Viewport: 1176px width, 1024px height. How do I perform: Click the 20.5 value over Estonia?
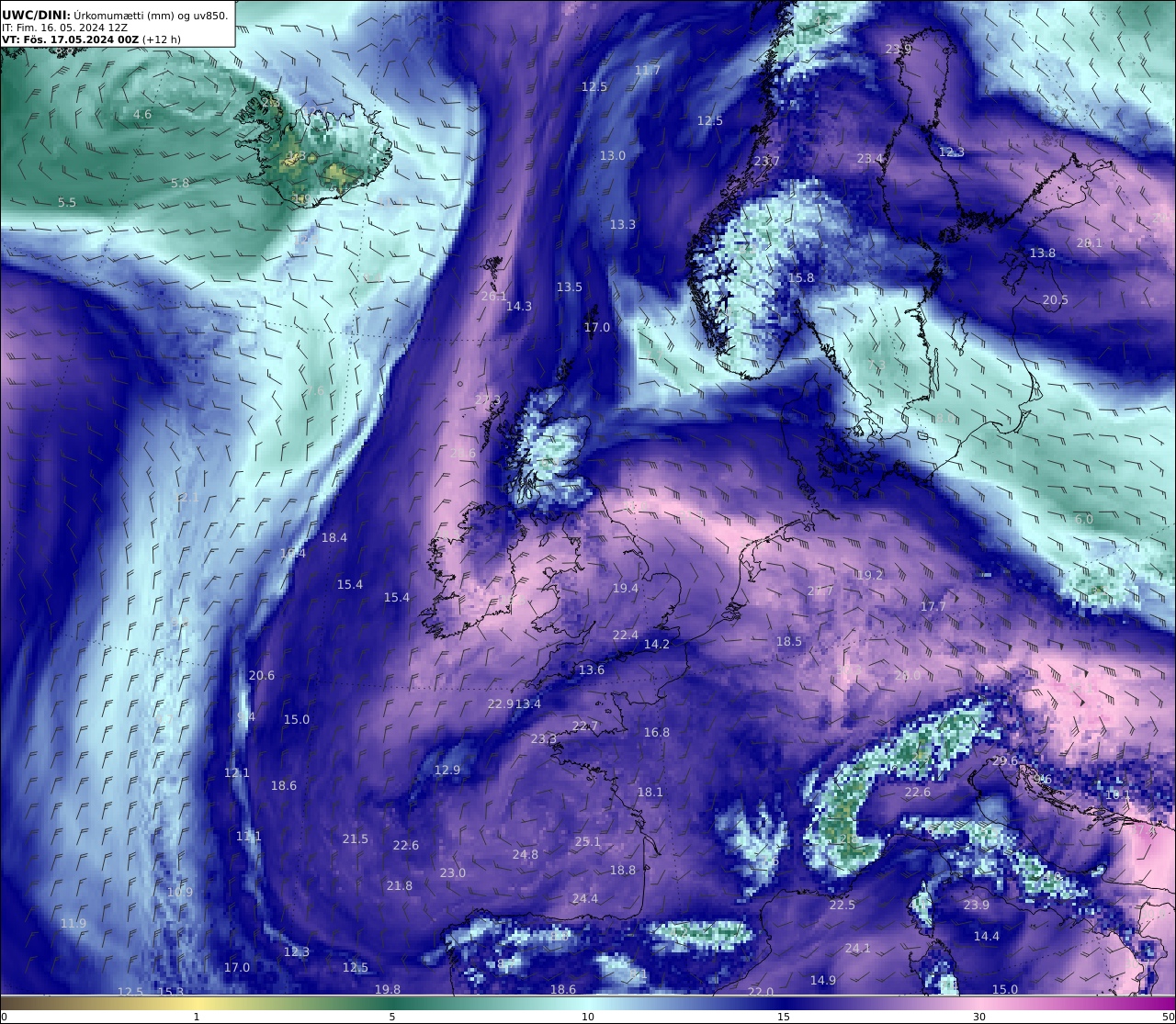[1056, 300]
